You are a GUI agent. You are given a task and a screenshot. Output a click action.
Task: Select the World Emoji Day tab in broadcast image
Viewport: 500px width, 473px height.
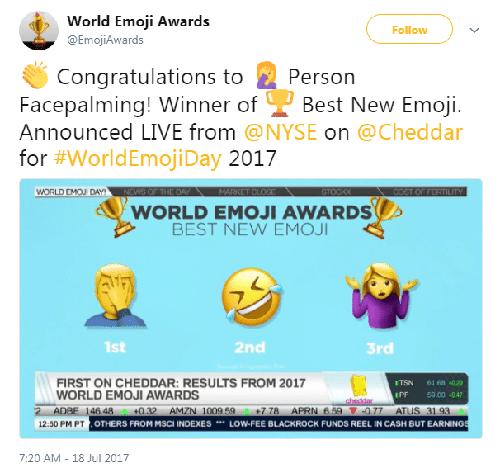71,192
